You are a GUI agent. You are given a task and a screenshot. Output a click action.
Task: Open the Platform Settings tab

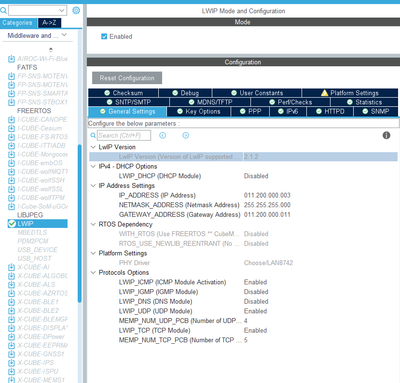[x=350, y=93]
